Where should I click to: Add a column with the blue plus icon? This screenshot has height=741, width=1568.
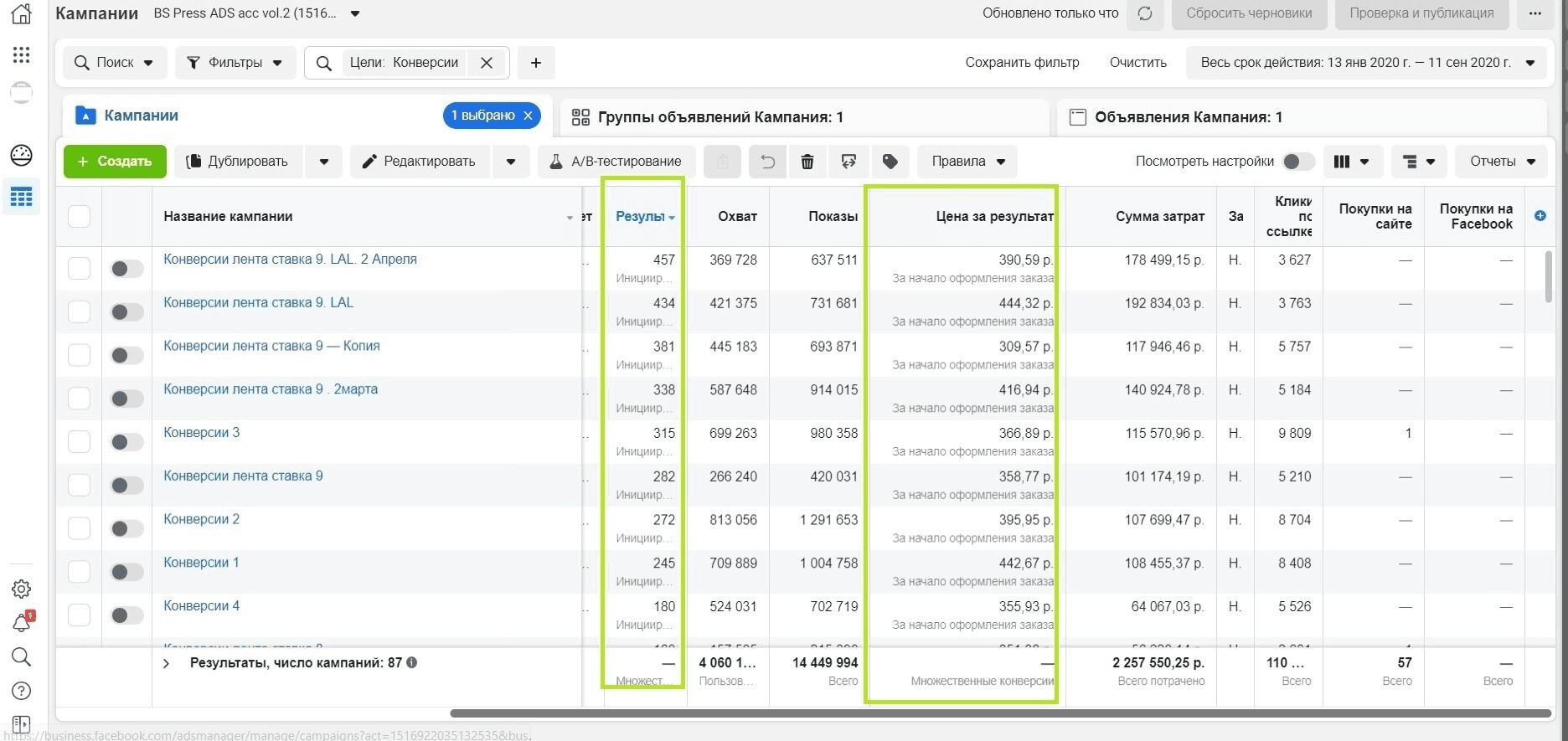(1540, 216)
